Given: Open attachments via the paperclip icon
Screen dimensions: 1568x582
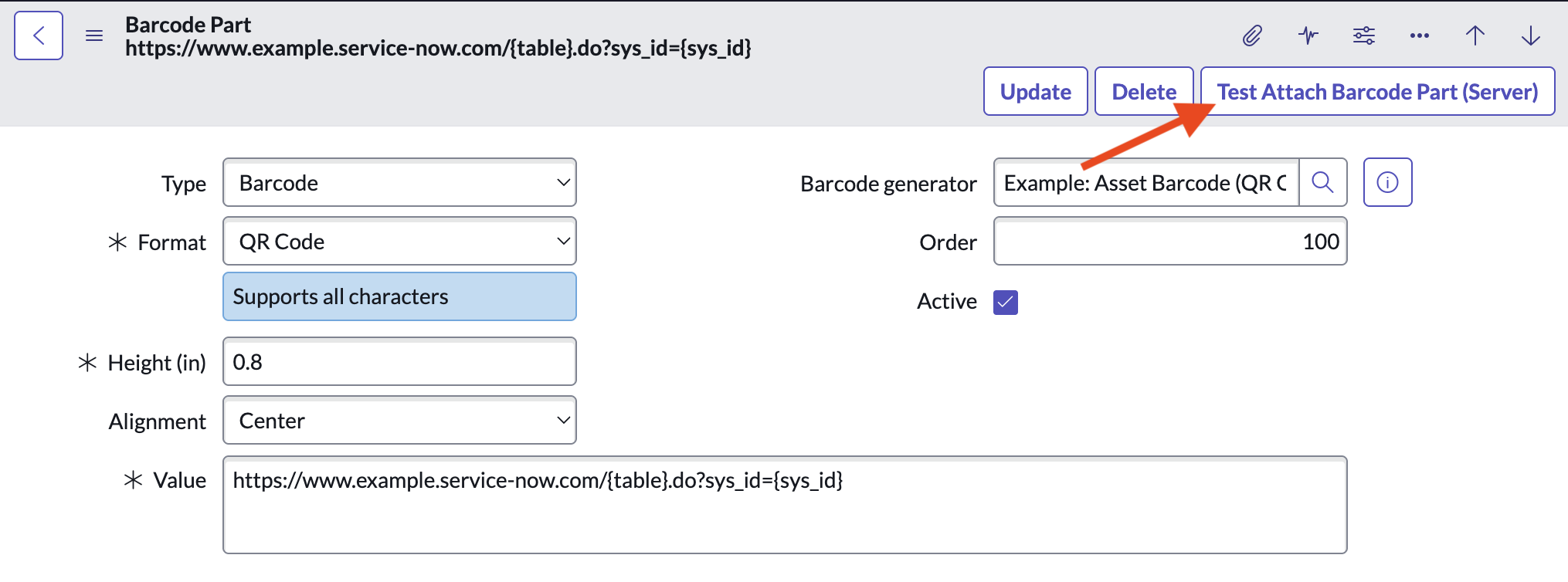Looking at the screenshot, I should coord(1252,36).
